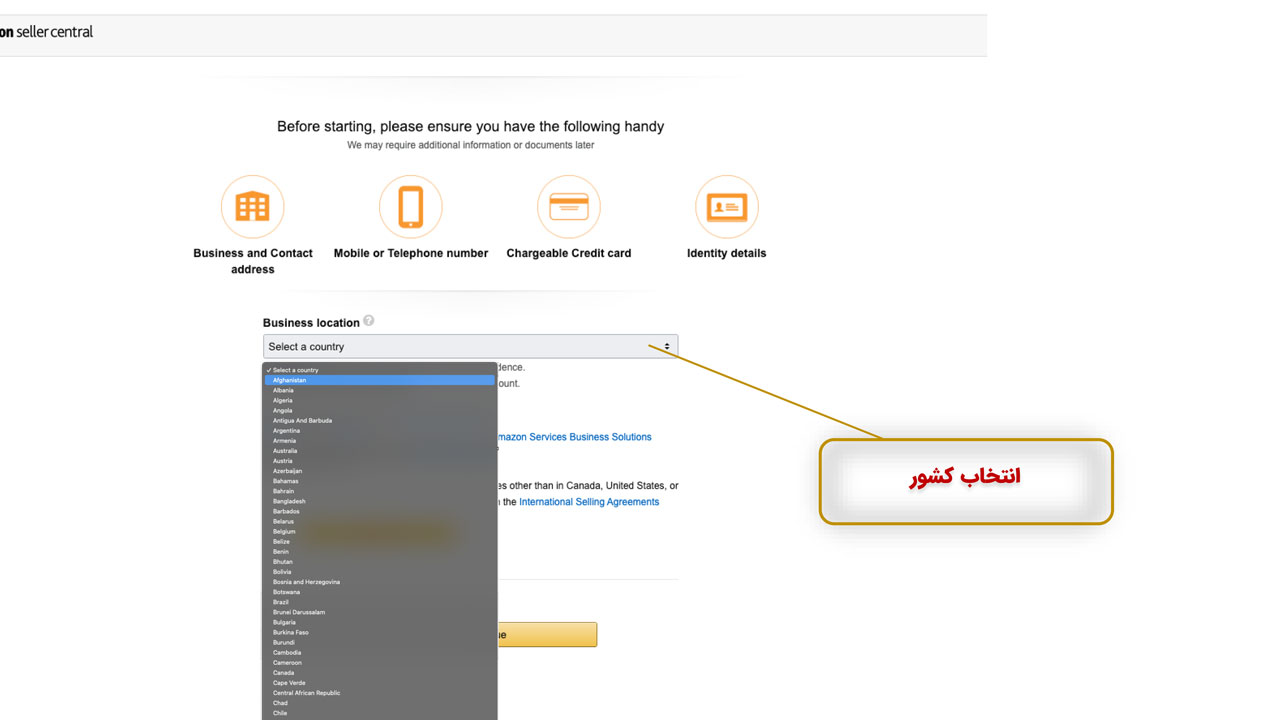
Task: Click the 'Business location' label text
Action: pos(311,322)
